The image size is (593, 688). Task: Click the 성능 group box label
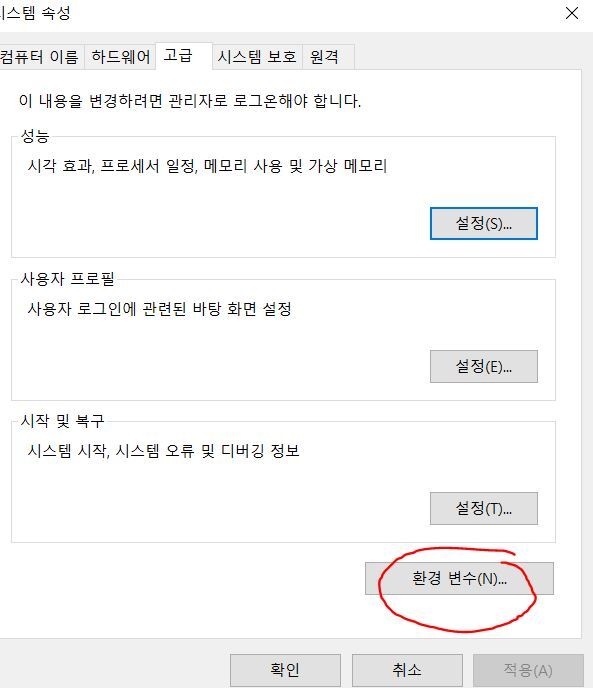35,136
